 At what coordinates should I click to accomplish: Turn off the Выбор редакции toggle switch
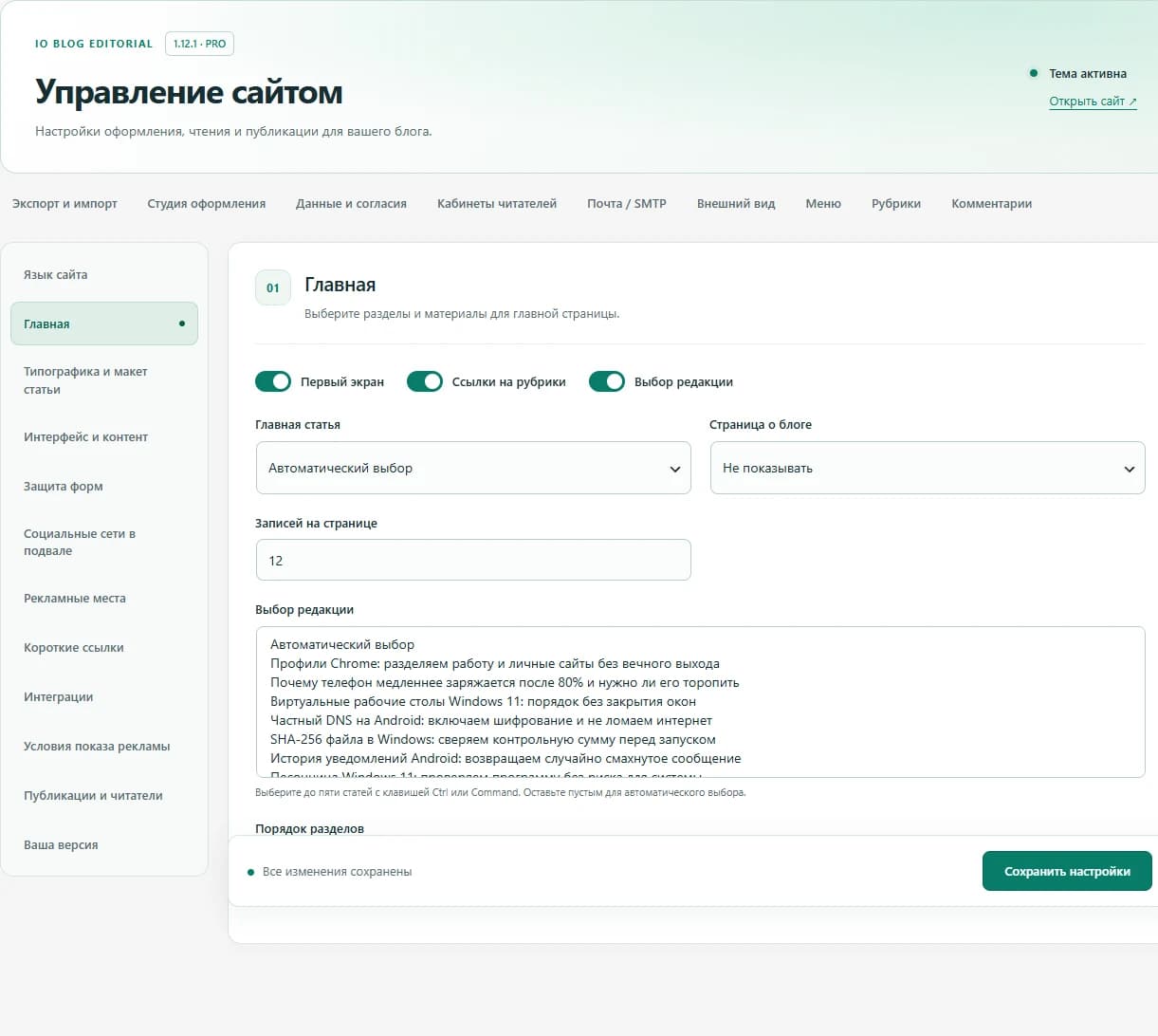(607, 381)
